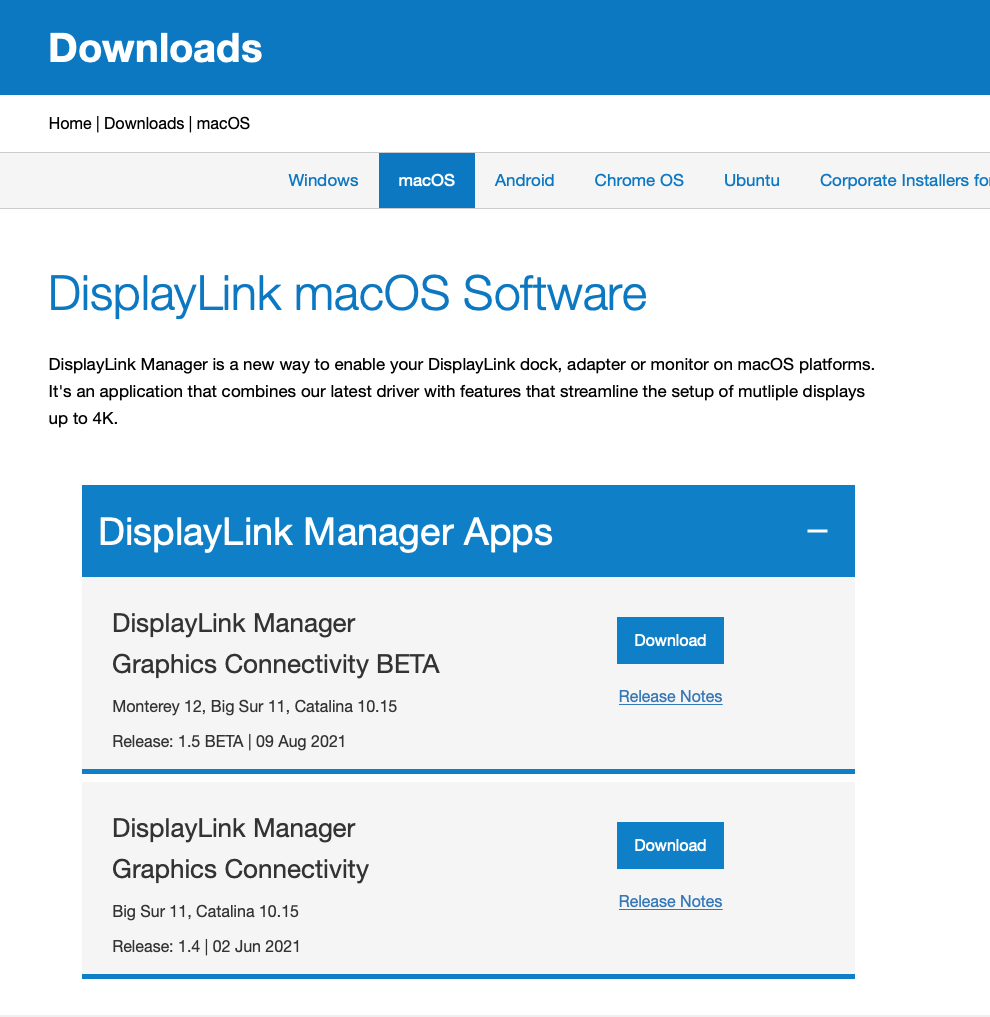
Task: Click the 'Big Sur 11, Catalina 10.15' text
Action: 206,911
